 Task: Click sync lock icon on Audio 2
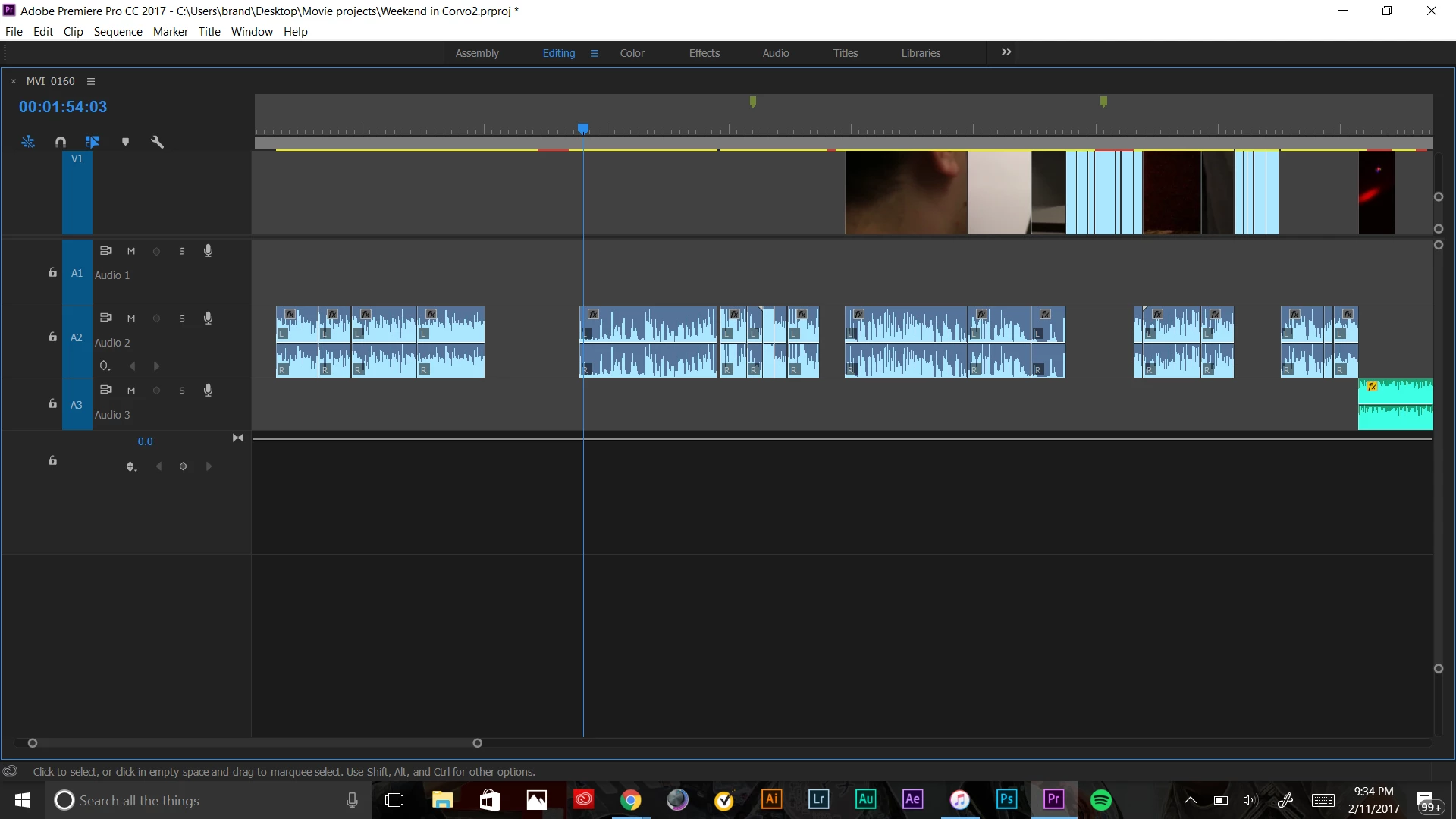pyautogui.click(x=106, y=318)
